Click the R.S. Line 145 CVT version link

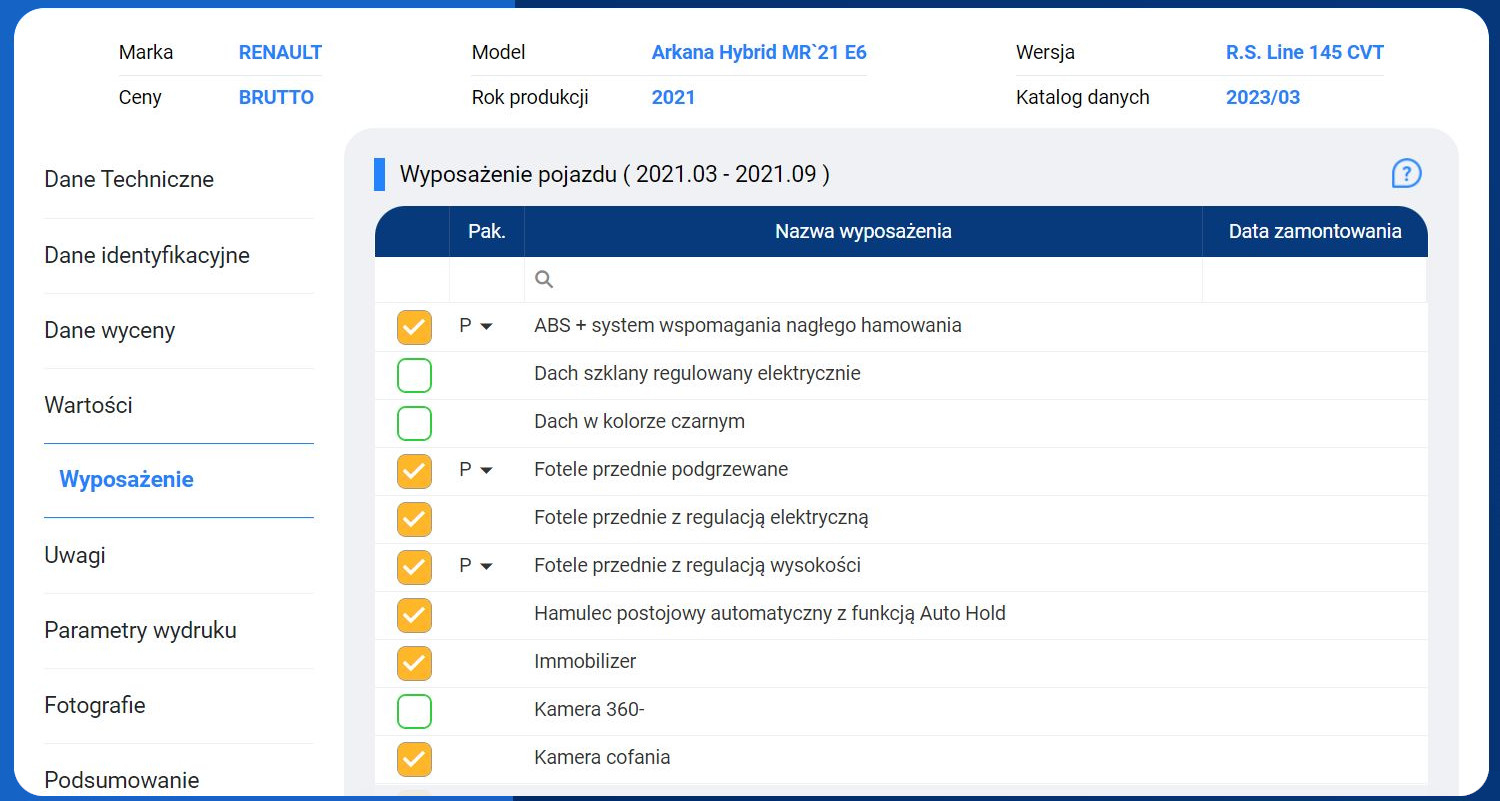tap(1304, 53)
